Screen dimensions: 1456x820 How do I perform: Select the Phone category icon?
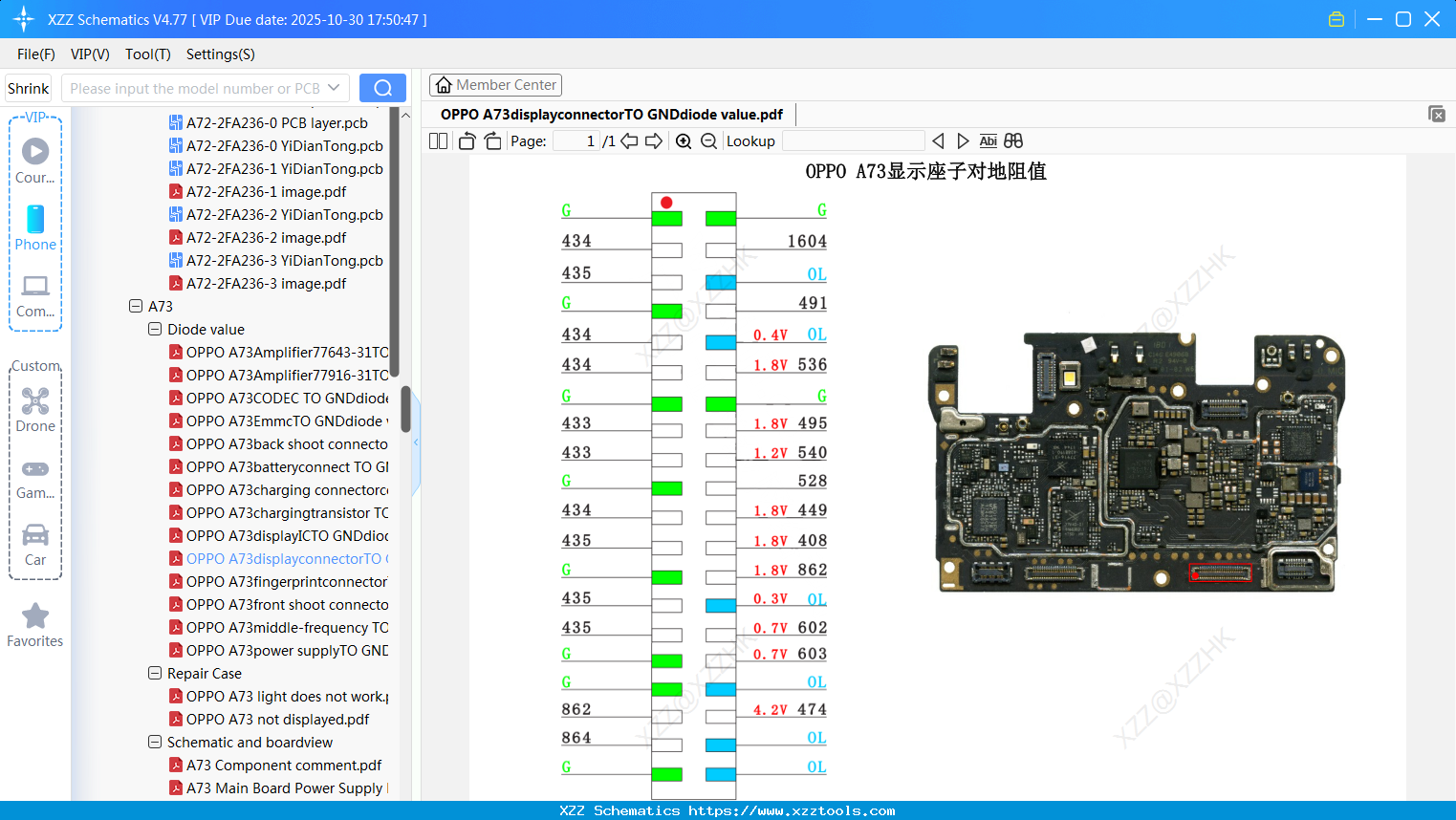[x=35, y=228]
